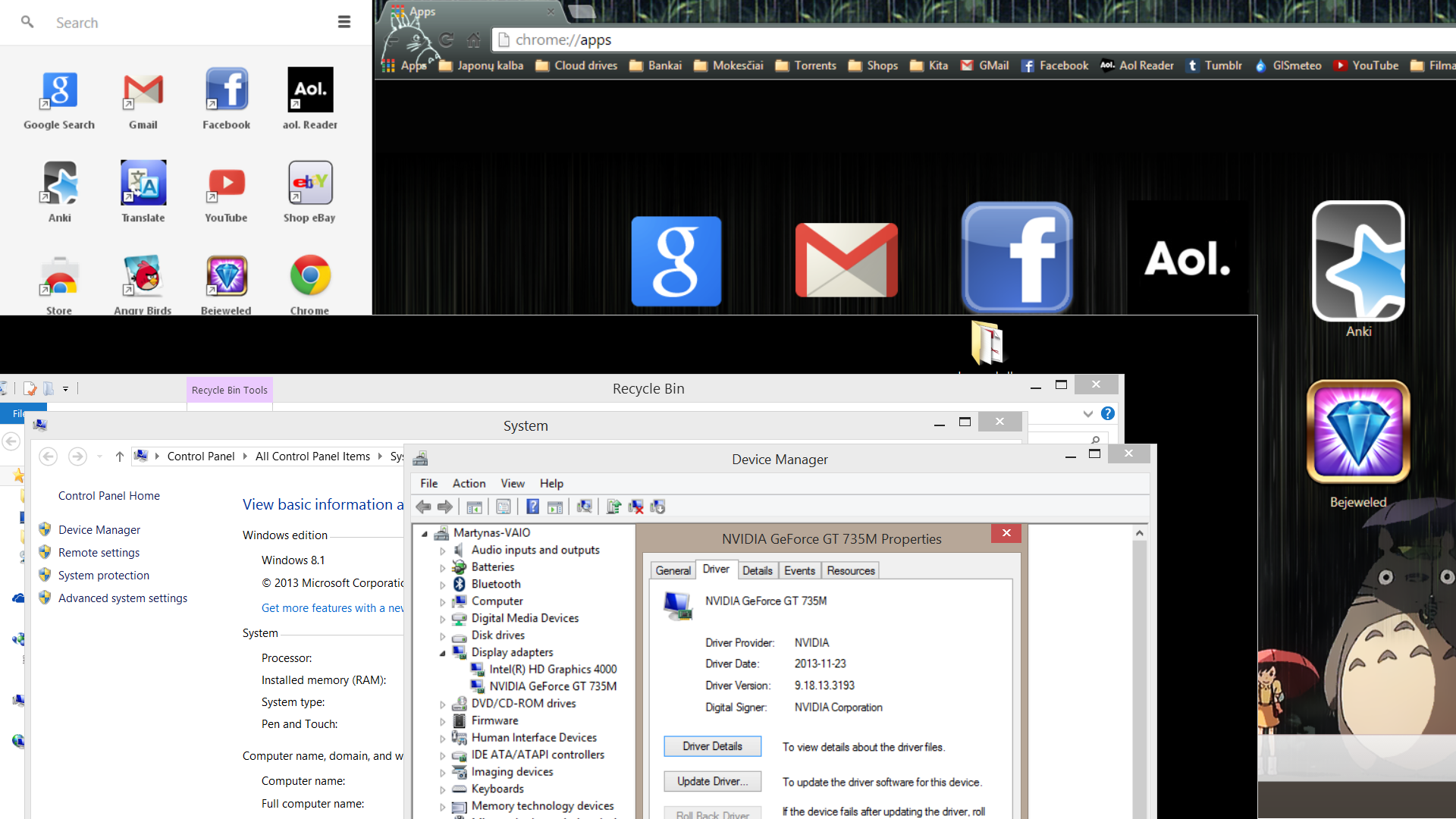Screen dimensions: 1456x819
Task: Click Scan for hardware changes toolbar icon
Action: pyautogui.click(x=584, y=507)
